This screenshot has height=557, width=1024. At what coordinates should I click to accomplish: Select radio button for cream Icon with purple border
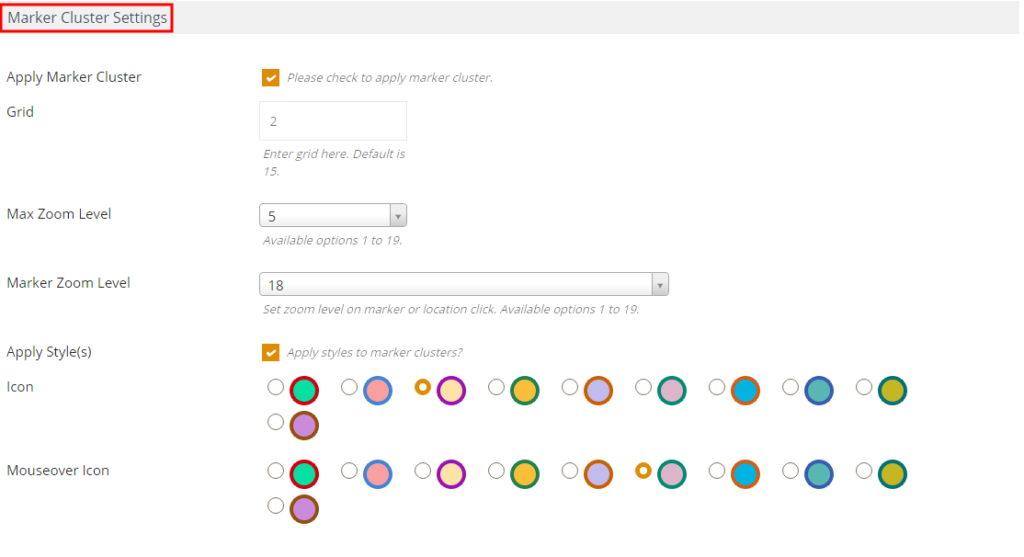[x=423, y=387]
